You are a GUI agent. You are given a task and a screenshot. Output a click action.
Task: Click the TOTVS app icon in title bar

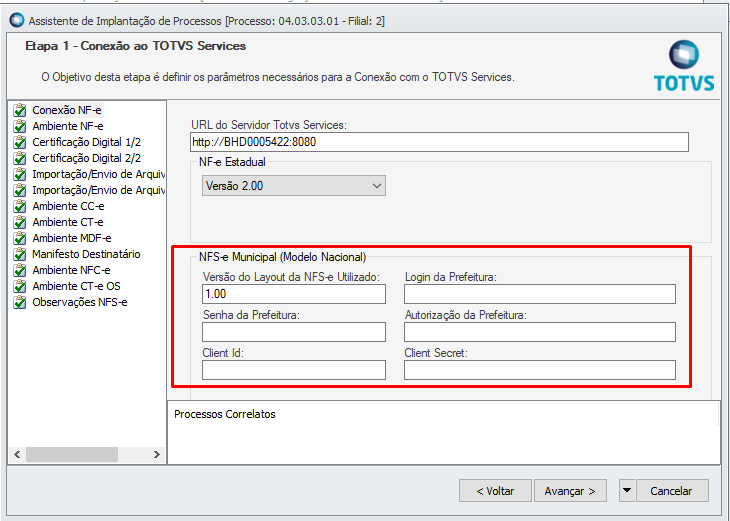(x=17, y=20)
